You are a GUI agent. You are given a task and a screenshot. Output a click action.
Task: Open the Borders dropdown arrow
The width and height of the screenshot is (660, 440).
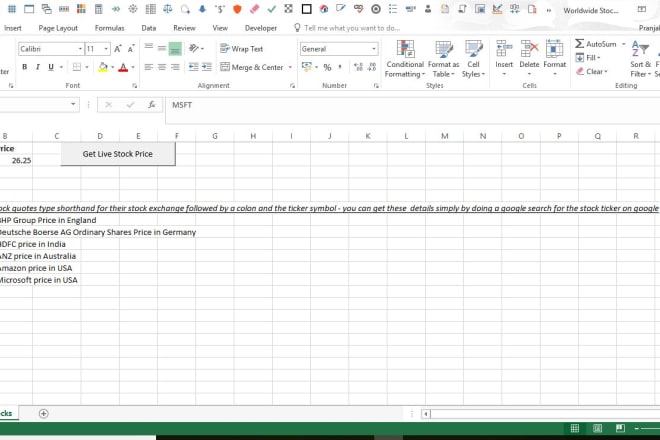(87, 67)
